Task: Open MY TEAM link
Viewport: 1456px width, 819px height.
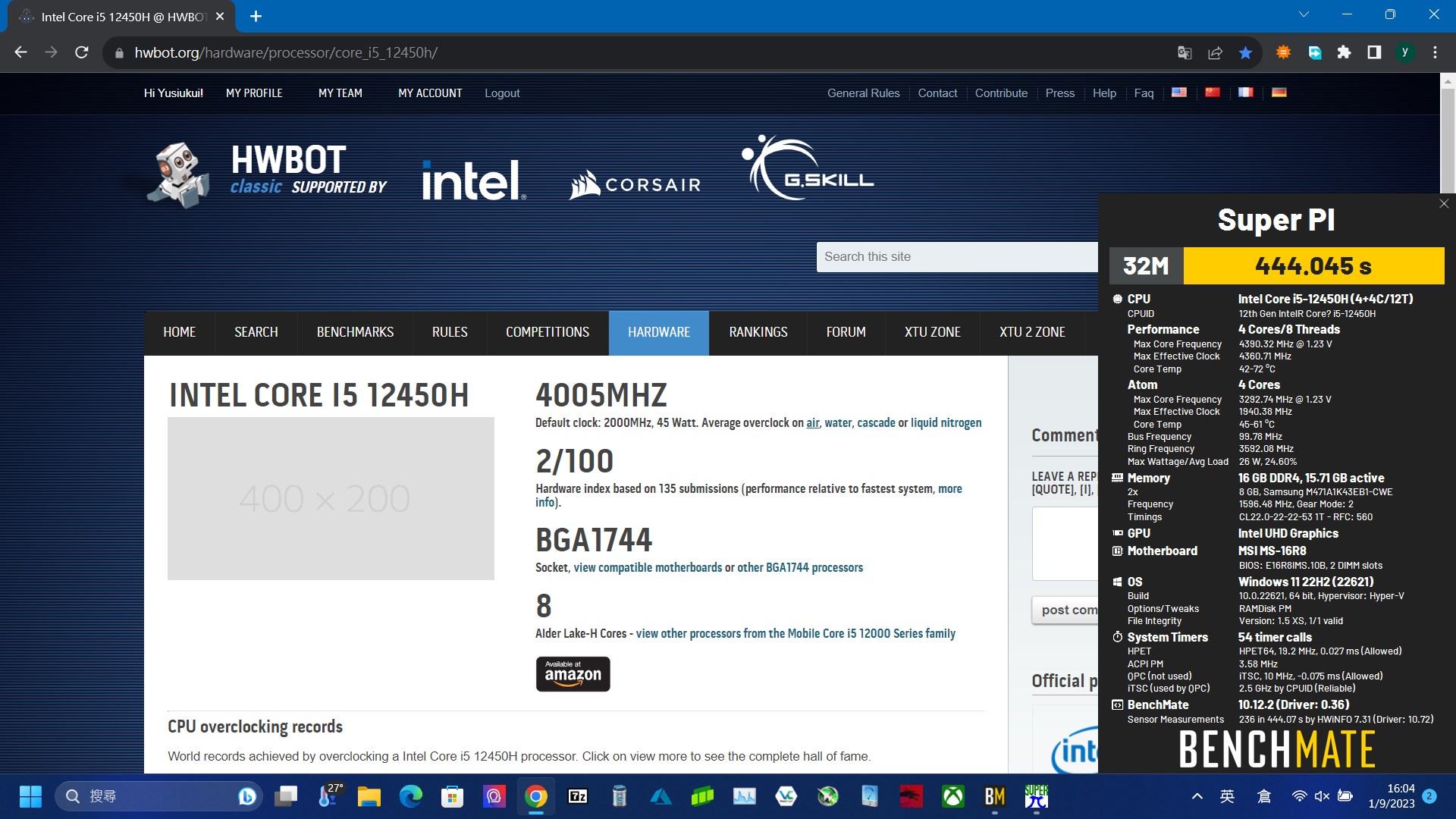Action: click(340, 93)
